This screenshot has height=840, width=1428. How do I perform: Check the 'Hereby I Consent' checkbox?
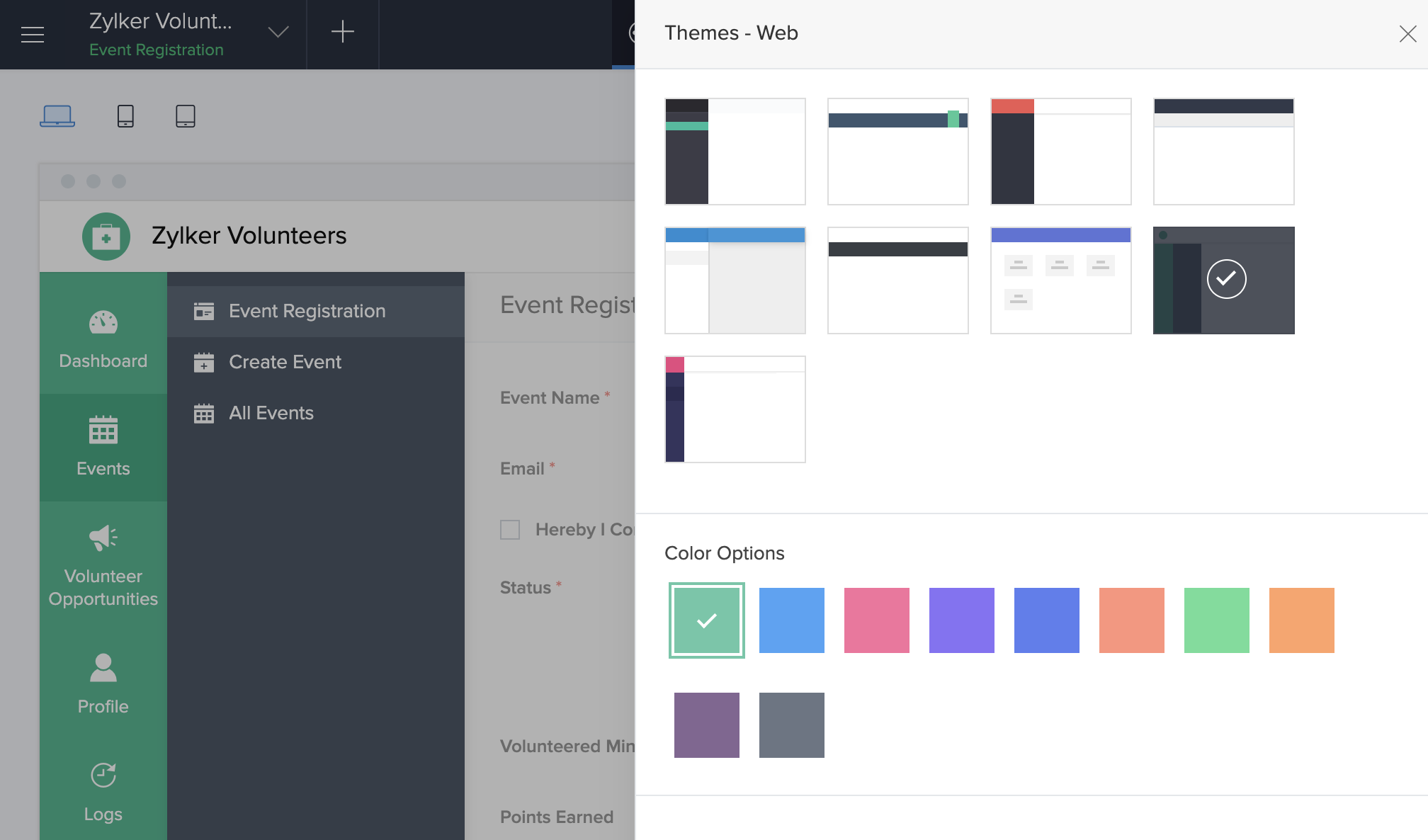point(509,529)
